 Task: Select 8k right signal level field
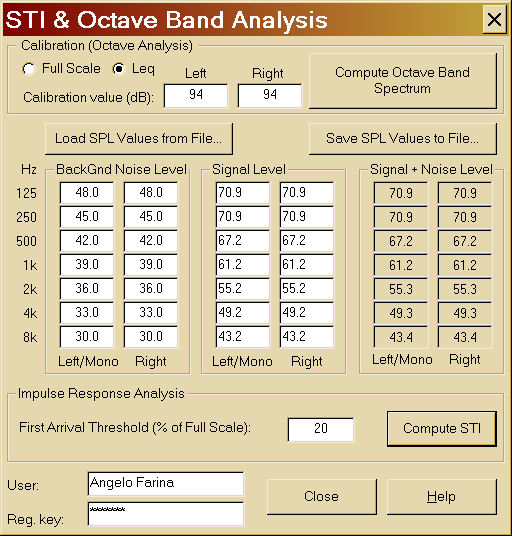(x=307, y=337)
